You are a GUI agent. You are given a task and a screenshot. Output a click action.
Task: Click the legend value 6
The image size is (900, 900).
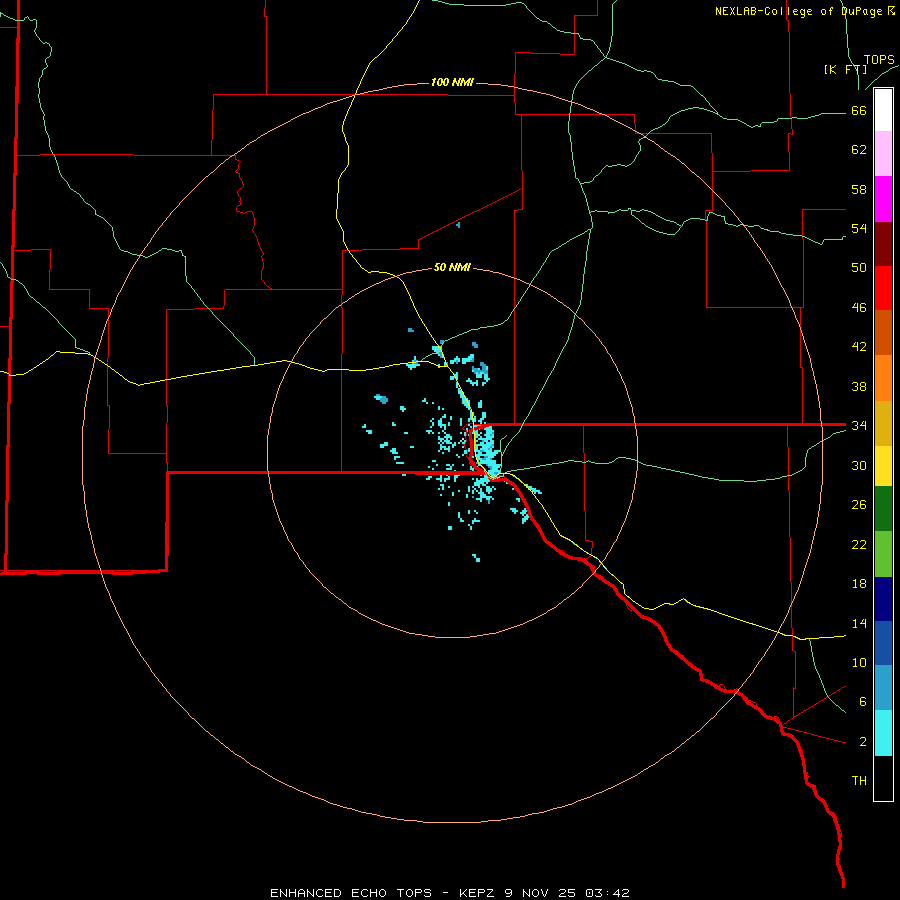coord(863,702)
